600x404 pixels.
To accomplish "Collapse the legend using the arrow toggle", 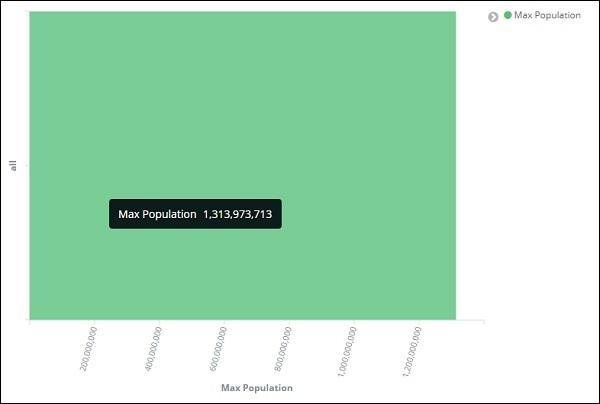I will 493,17.
